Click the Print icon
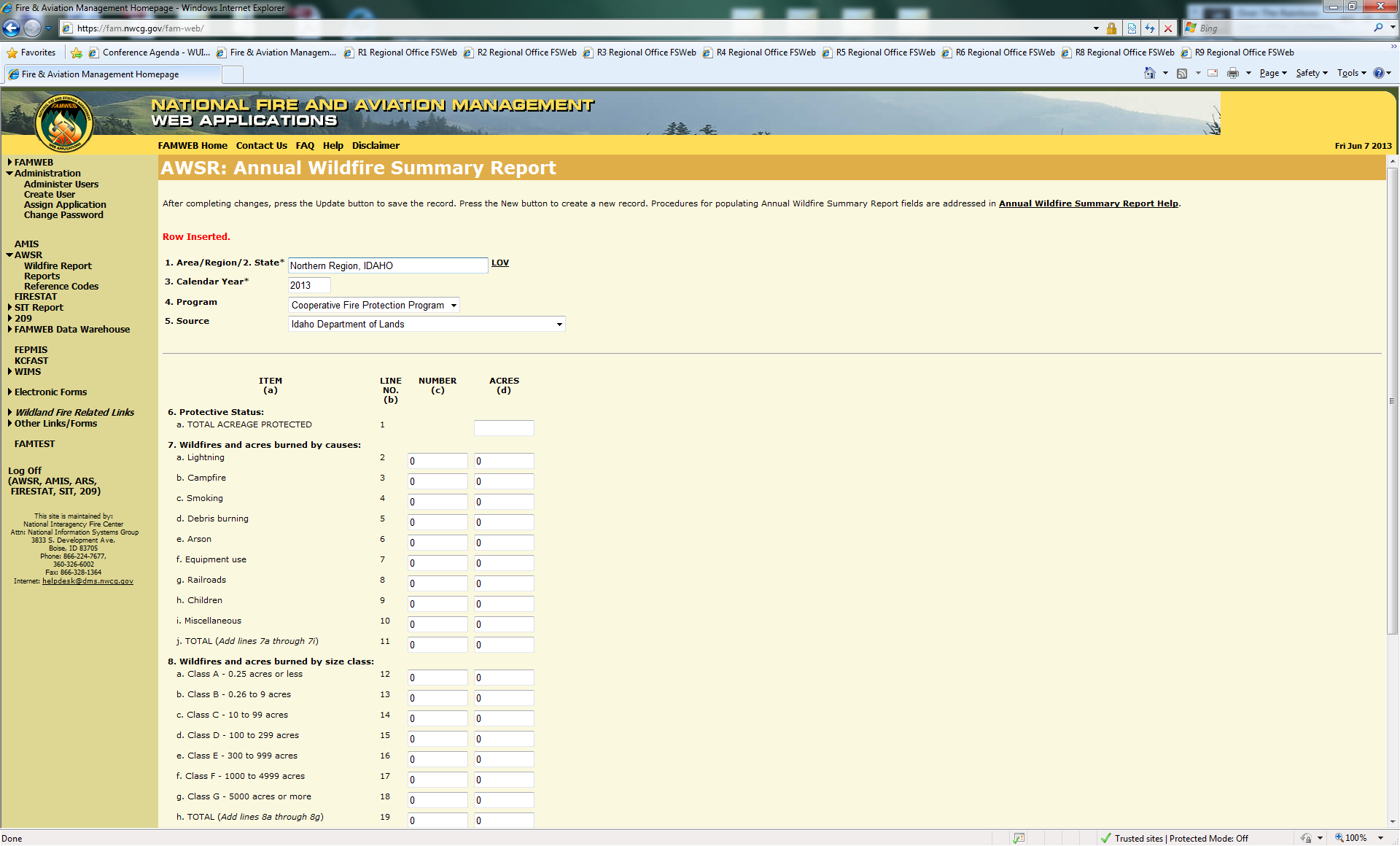The image size is (1400, 846). [x=1232, y=73]
